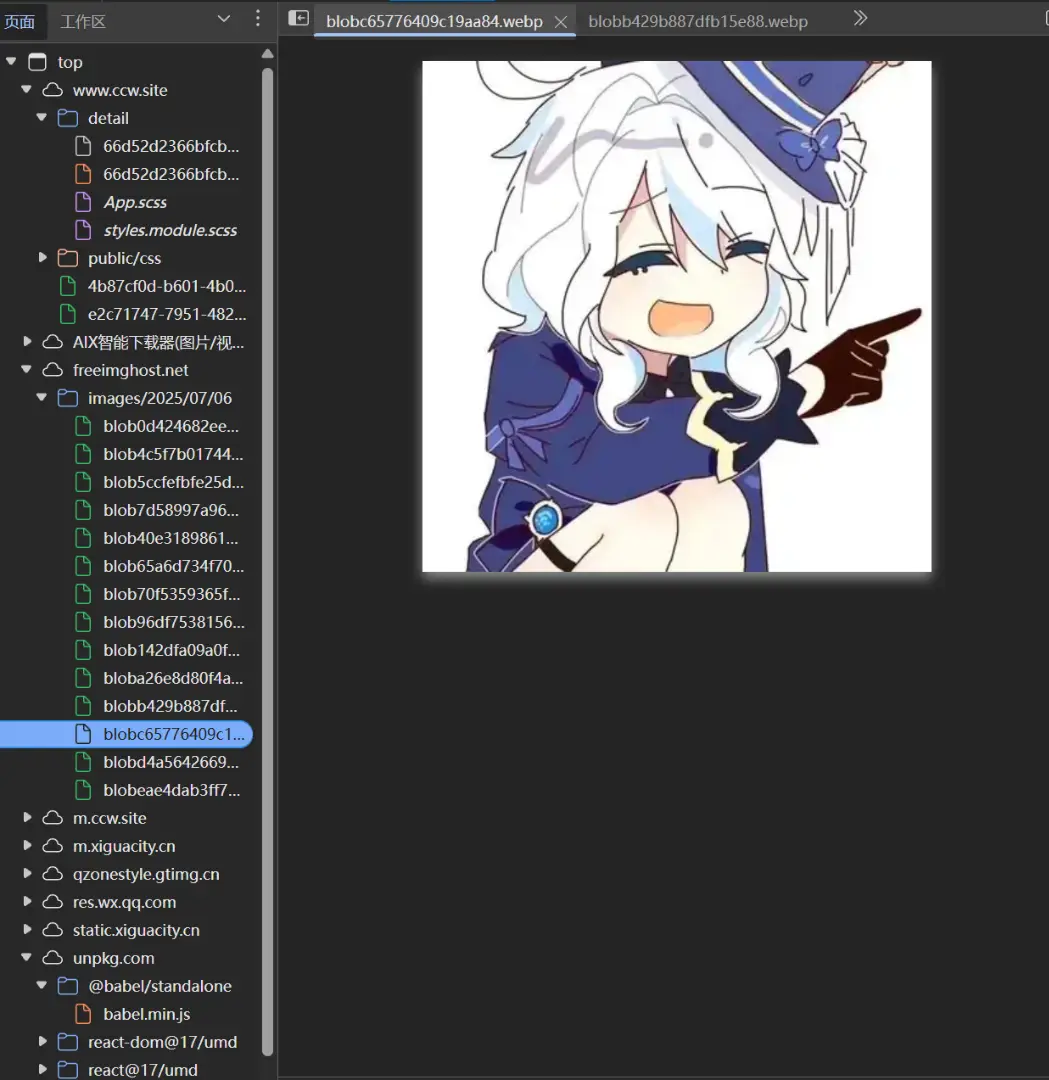Click the scrollbar up arrow in navigator
Viewport: 1049px width, 1080px height.
point(268,54)
